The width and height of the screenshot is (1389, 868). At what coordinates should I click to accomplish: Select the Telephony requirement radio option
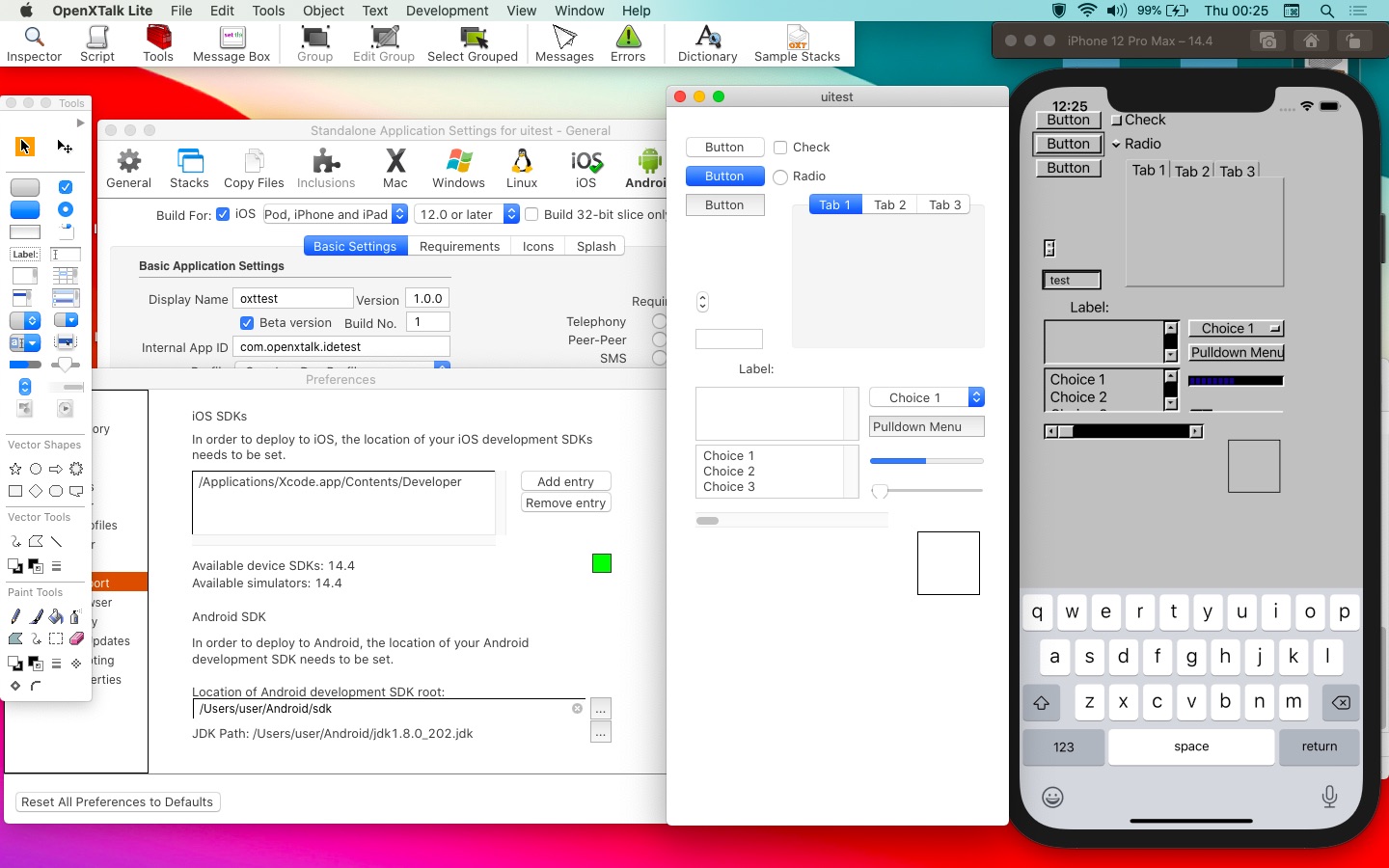[660, 321]
